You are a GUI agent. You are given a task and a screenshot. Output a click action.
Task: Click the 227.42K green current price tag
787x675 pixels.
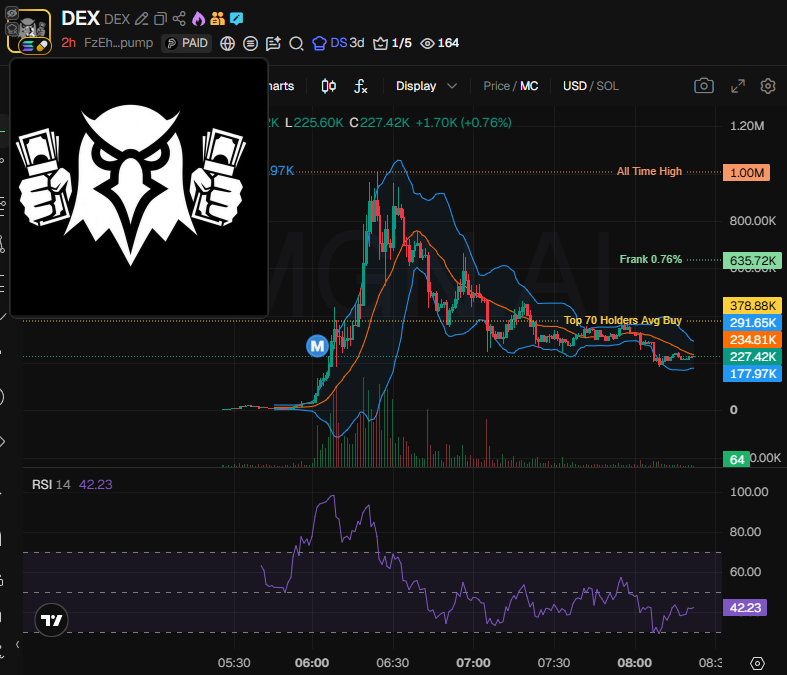click(x=752, y=357)
